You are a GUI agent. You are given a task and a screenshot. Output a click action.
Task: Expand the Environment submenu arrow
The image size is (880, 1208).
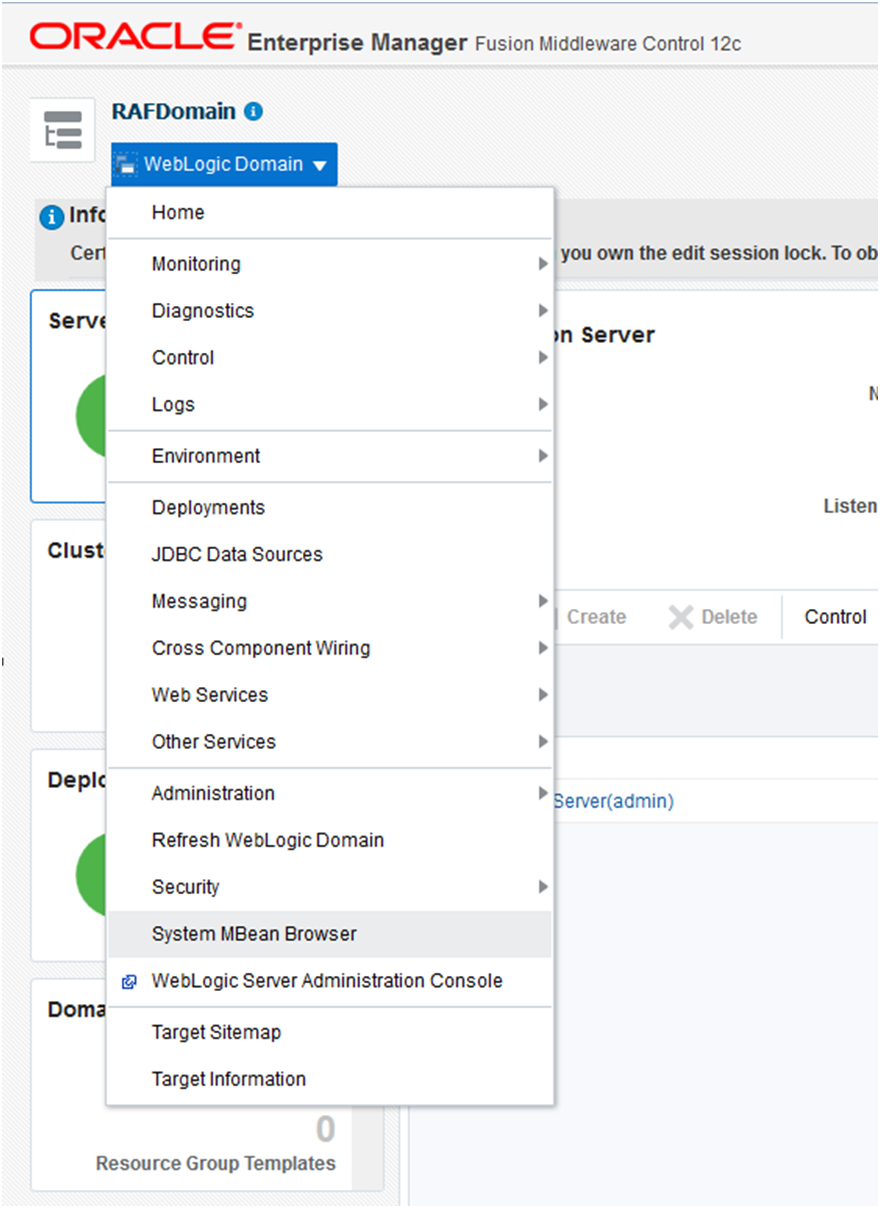(x=543, y=456)
